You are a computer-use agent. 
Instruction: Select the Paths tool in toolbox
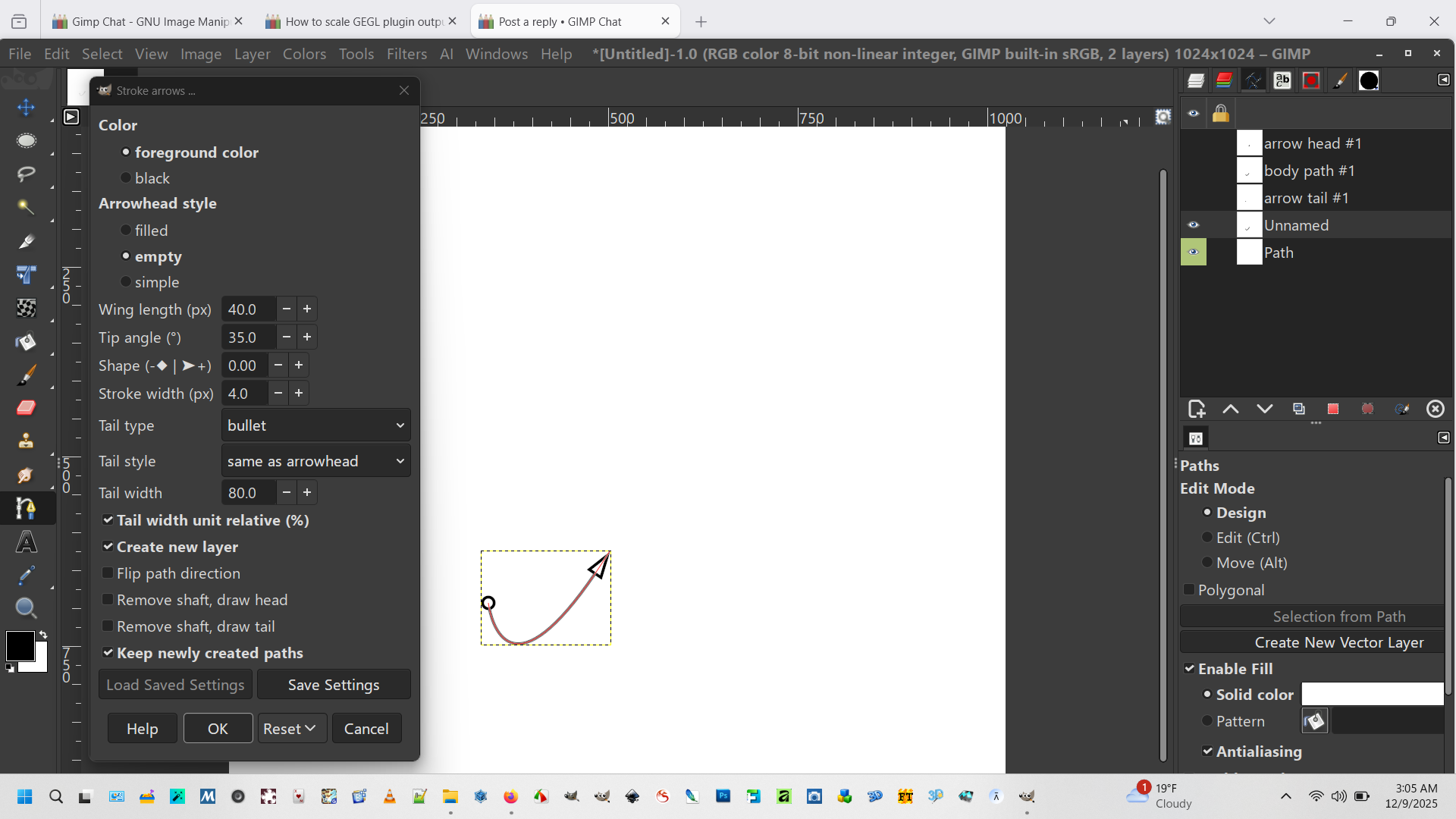(26, 508)
